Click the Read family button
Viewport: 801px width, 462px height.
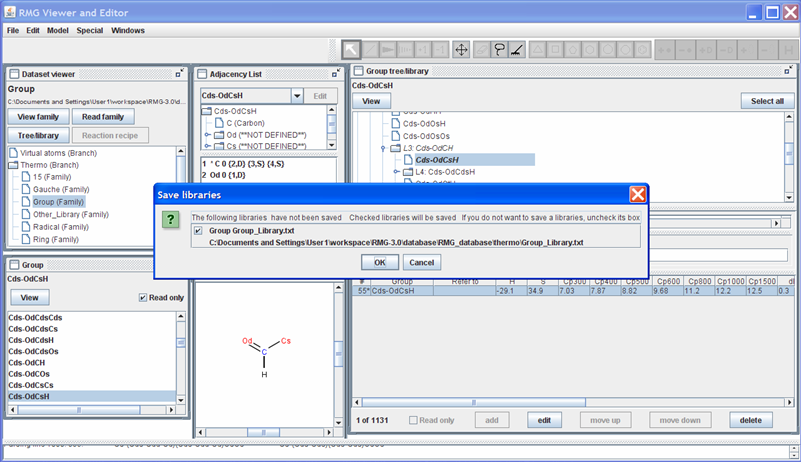103,117
